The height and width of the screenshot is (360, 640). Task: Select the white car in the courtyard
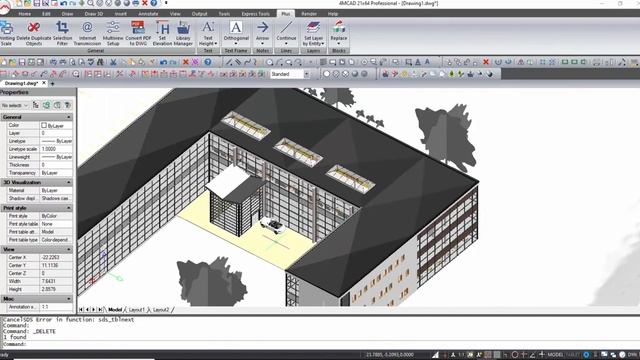coord(272,225)
